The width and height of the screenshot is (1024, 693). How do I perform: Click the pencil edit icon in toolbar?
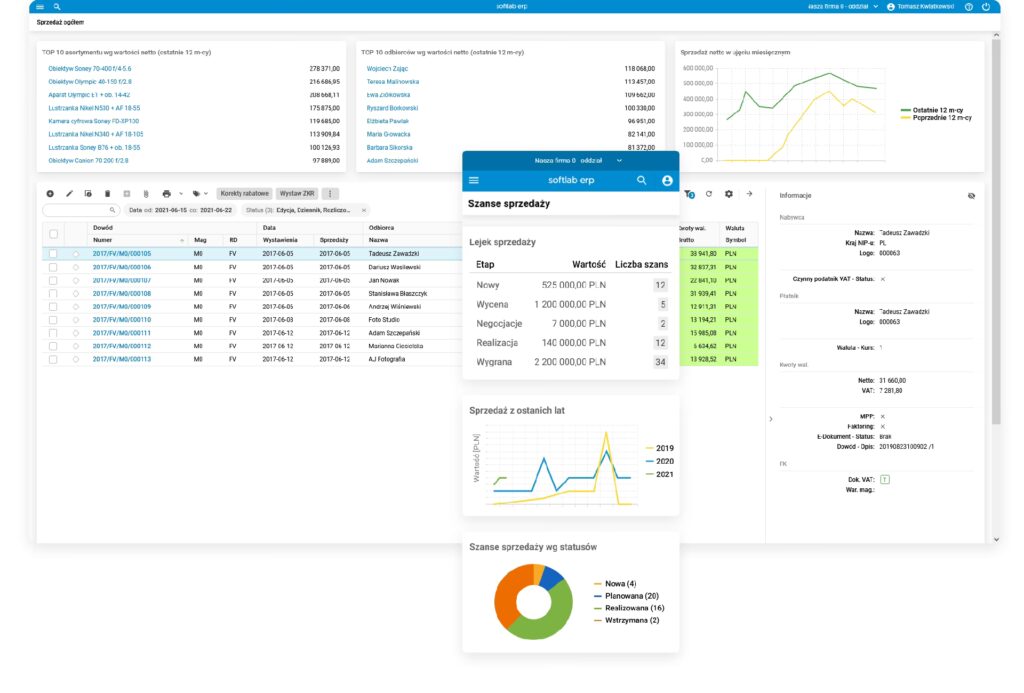(x=70, y=193)
